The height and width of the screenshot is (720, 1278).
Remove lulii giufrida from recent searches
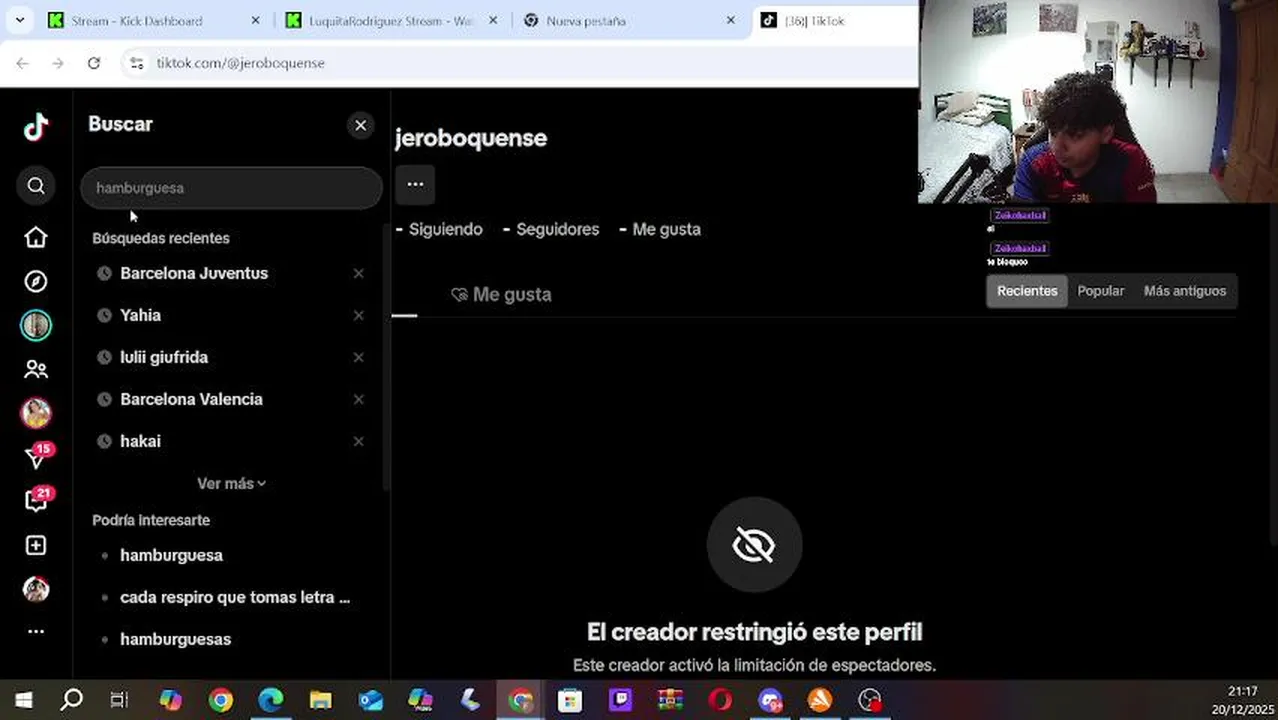[358, 357]
